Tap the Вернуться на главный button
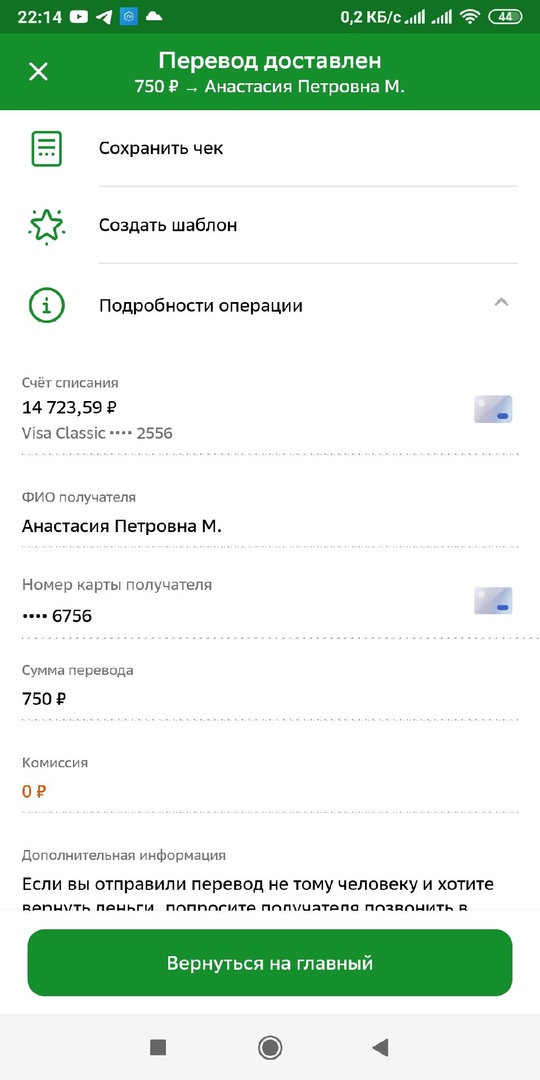Image resolution: width=540 pixels, height=1080 pixels. pos(270,962)
